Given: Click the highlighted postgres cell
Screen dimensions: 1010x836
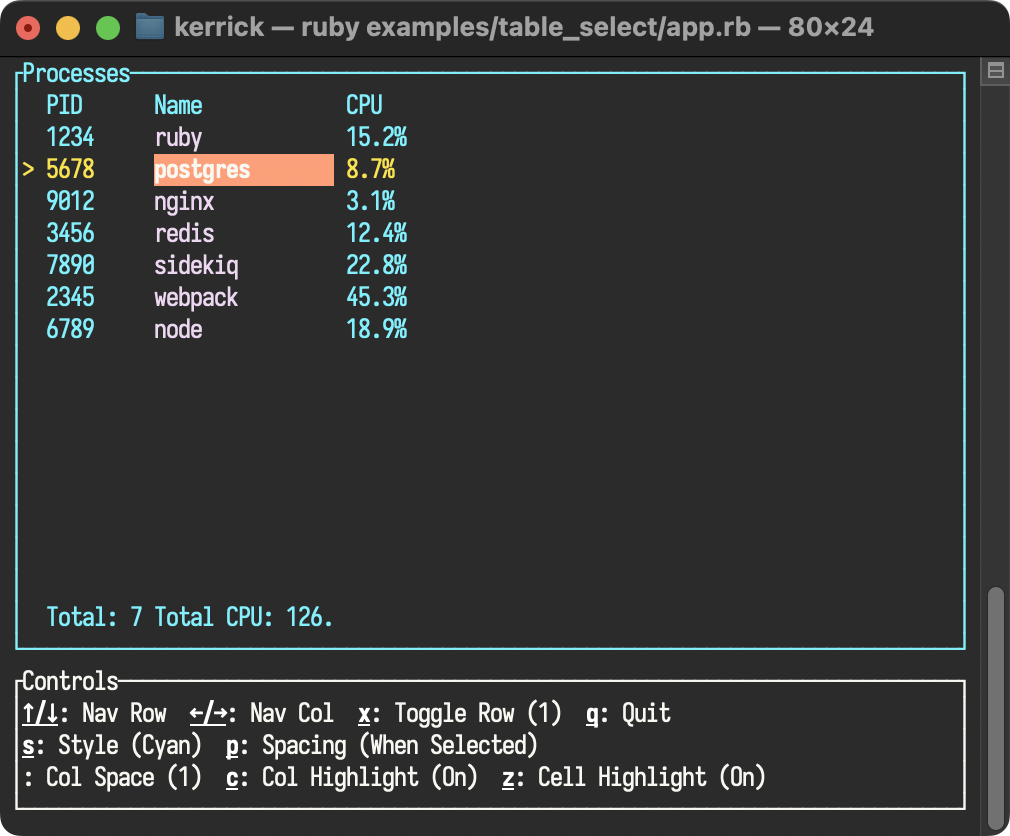Looking at the screenshot, I should (243, 170).
